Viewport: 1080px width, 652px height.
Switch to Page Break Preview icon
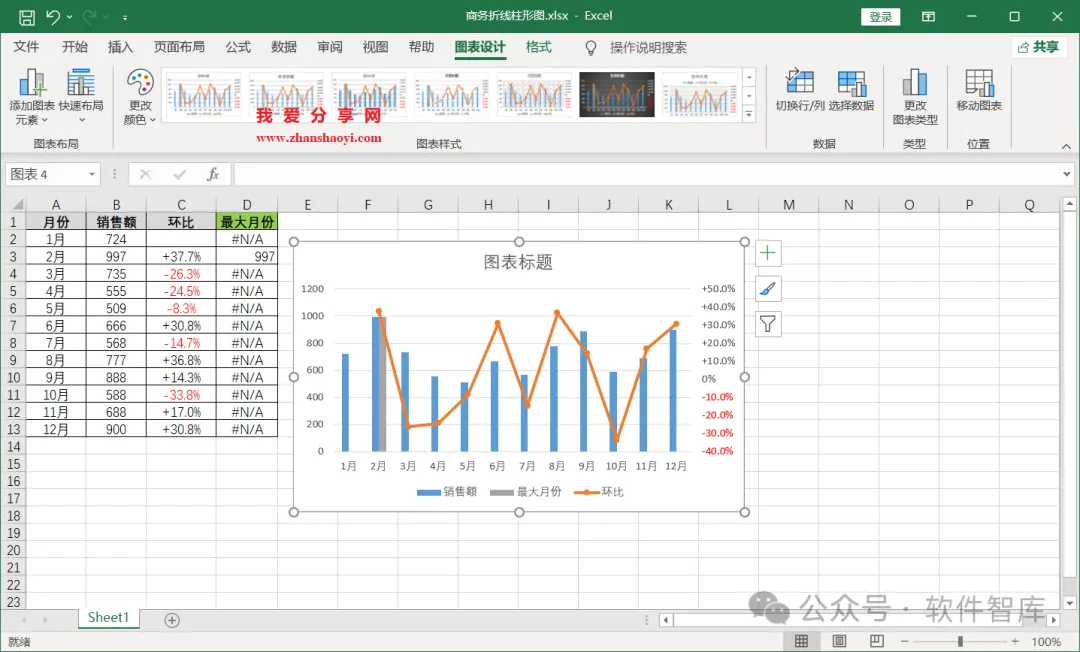pos(876,642)
